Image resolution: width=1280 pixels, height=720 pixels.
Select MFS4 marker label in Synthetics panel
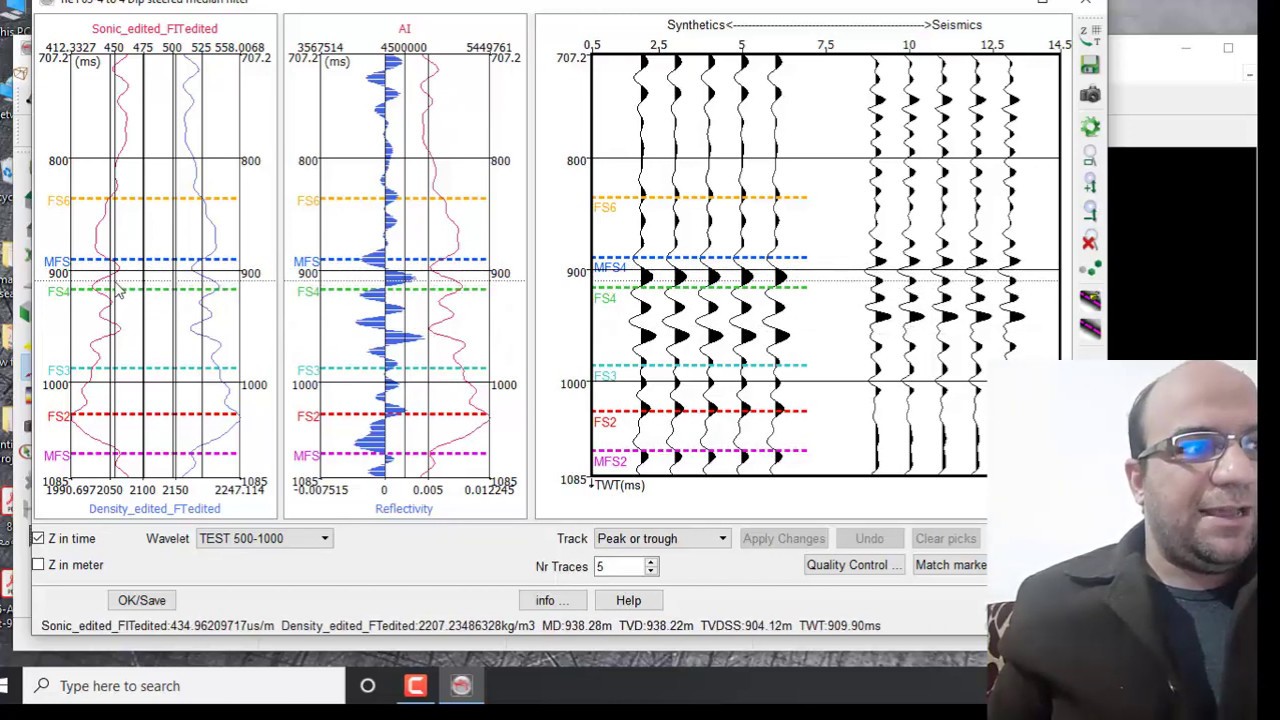610,267
